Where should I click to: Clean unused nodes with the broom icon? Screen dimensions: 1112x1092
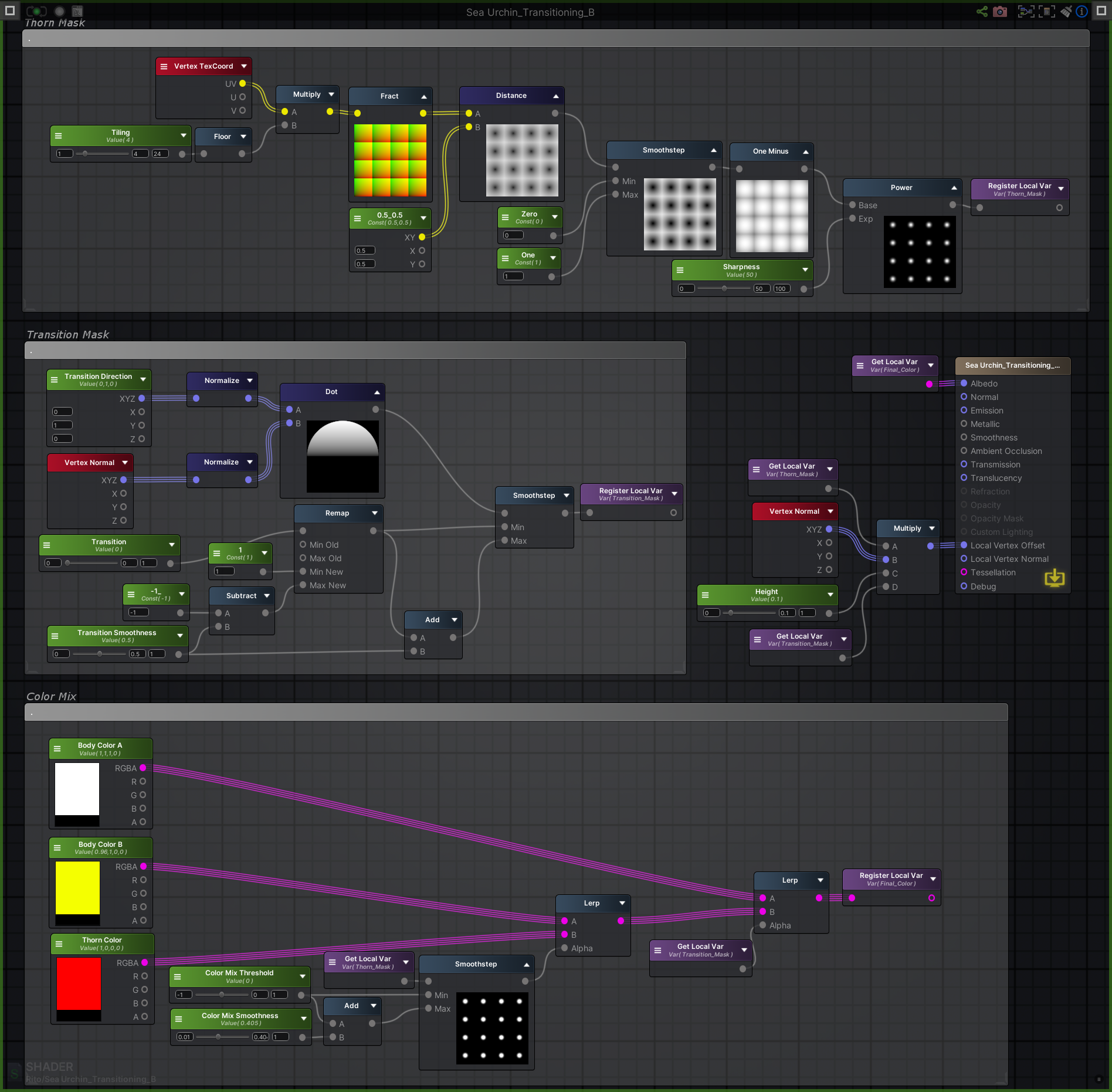pos(1066,11)
